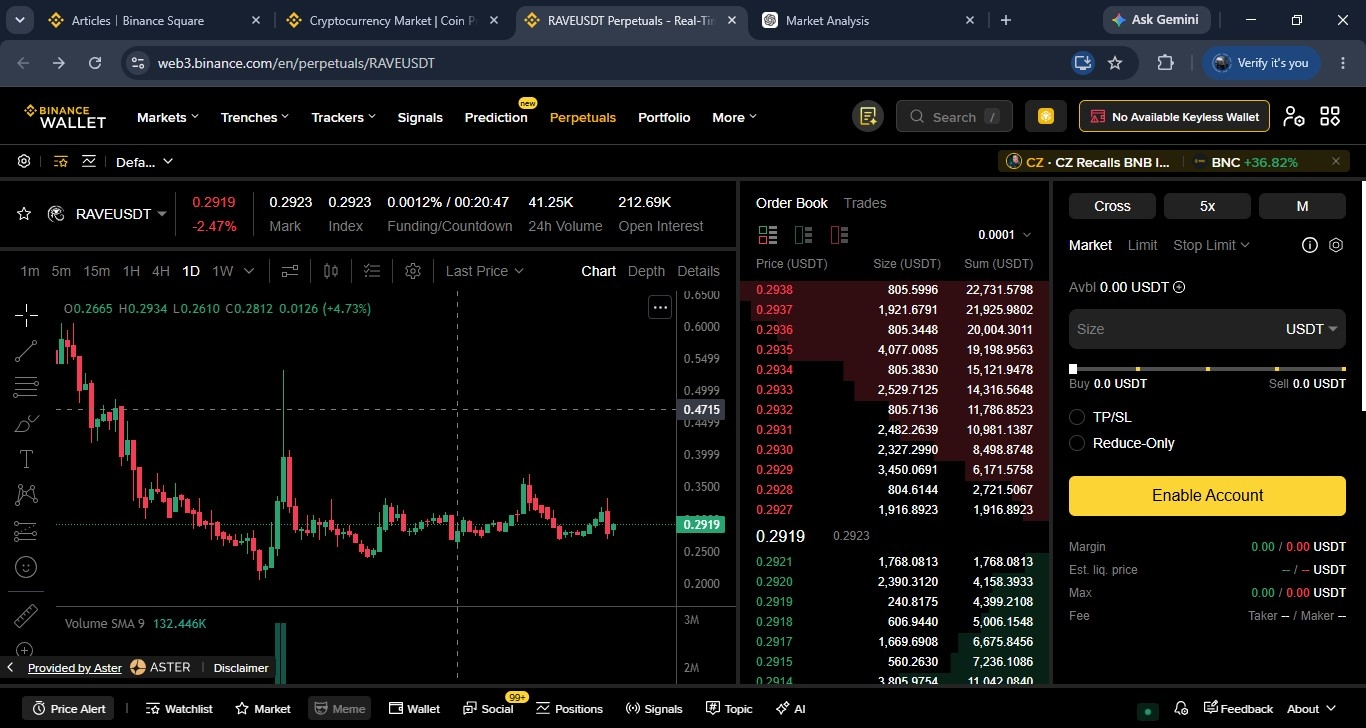Close the CZ news ticker banner

point(1336,161)
